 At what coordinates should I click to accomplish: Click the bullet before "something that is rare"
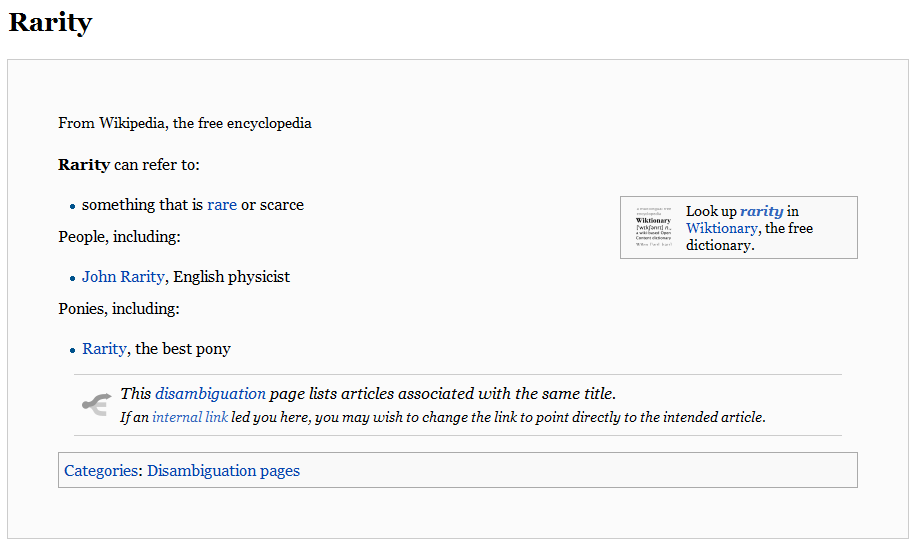click(73, 206)
